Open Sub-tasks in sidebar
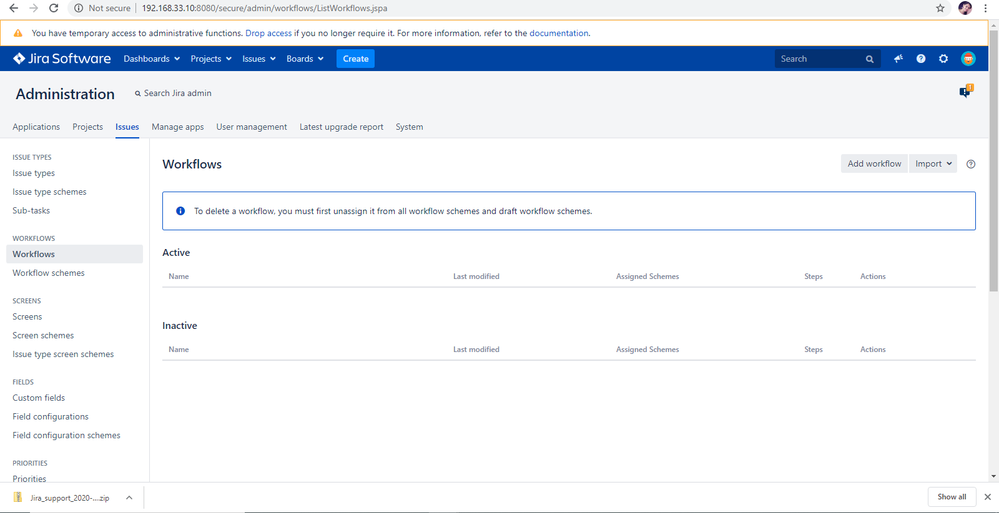Screen dimensions: 999x513 pos(31,210)
